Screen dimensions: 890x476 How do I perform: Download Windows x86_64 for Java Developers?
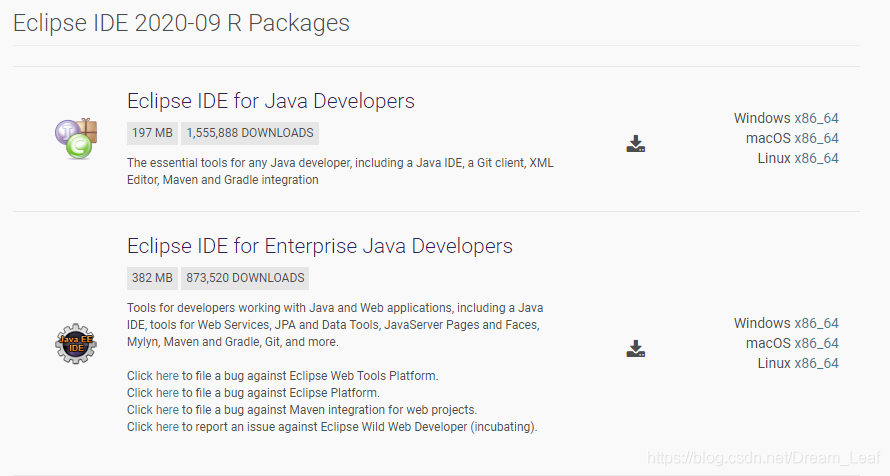tap(816, 118)
